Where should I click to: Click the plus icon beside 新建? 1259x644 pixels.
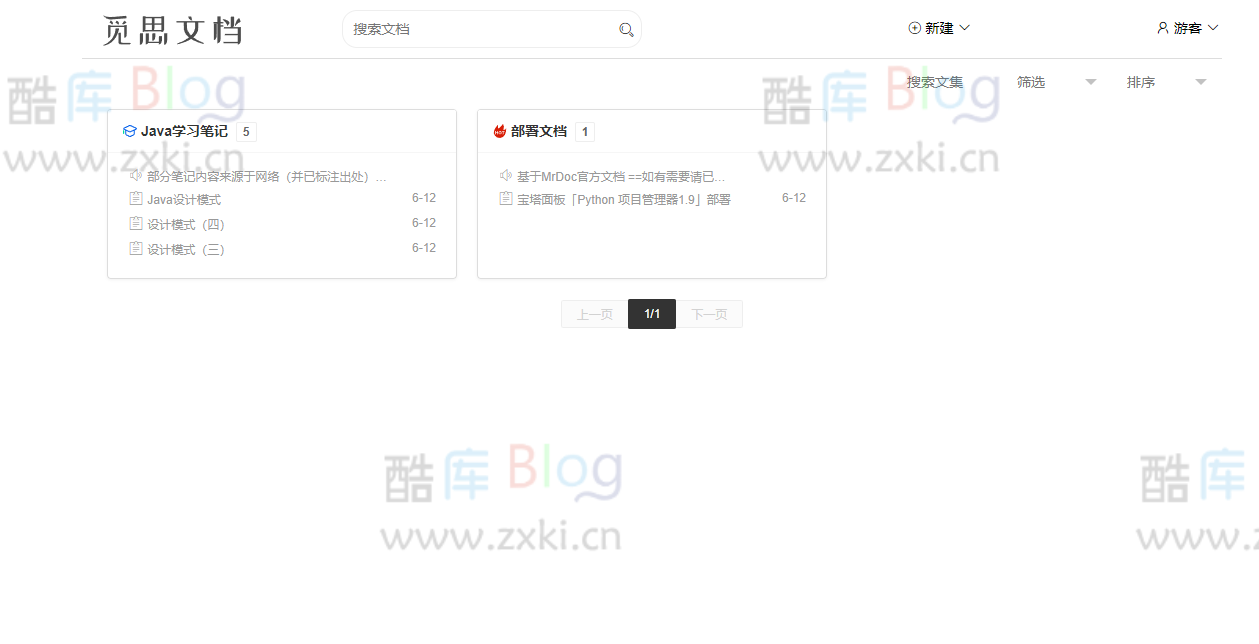click(x=911, y=28)
